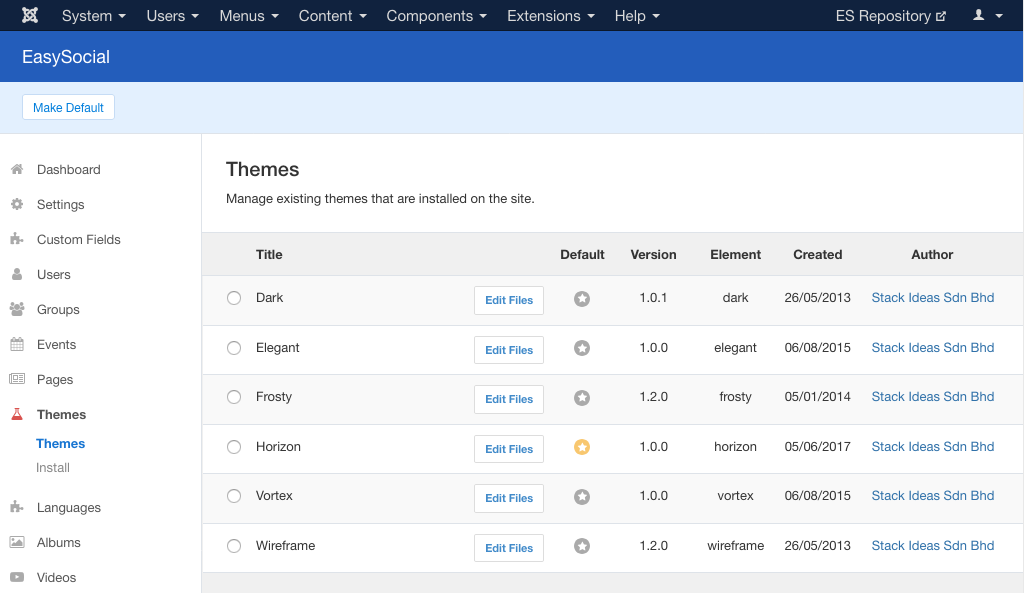This screenshot has width=1024, height=593.
Task: Click the default star for Frosty theme
Action: point(582,398)
